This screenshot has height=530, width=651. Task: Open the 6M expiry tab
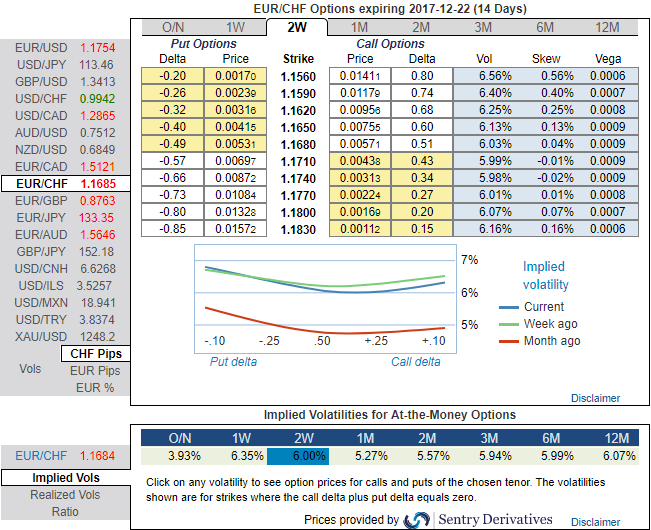coord(545,27)
